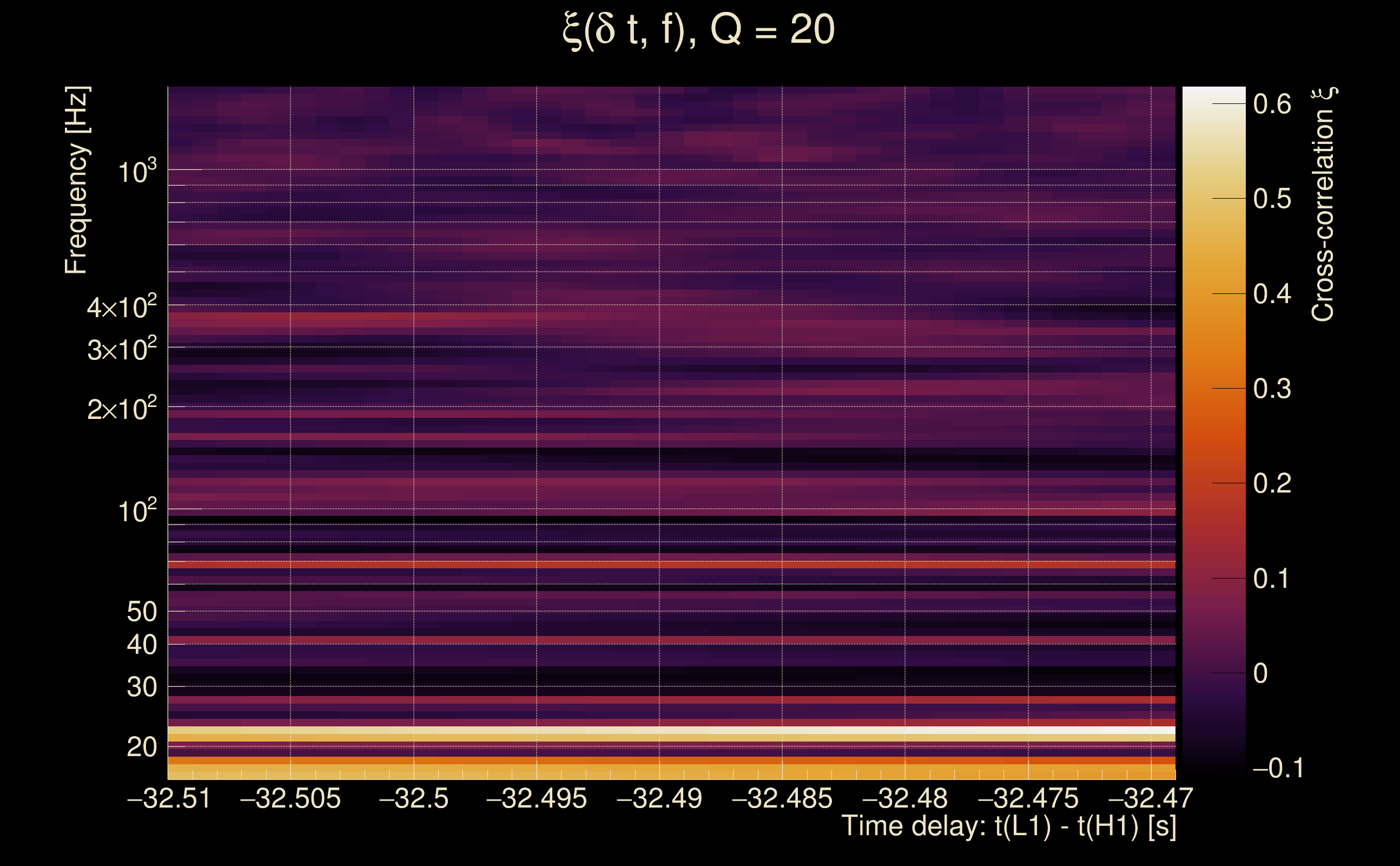Click the white top of the colorbar

pos(1213,95)
